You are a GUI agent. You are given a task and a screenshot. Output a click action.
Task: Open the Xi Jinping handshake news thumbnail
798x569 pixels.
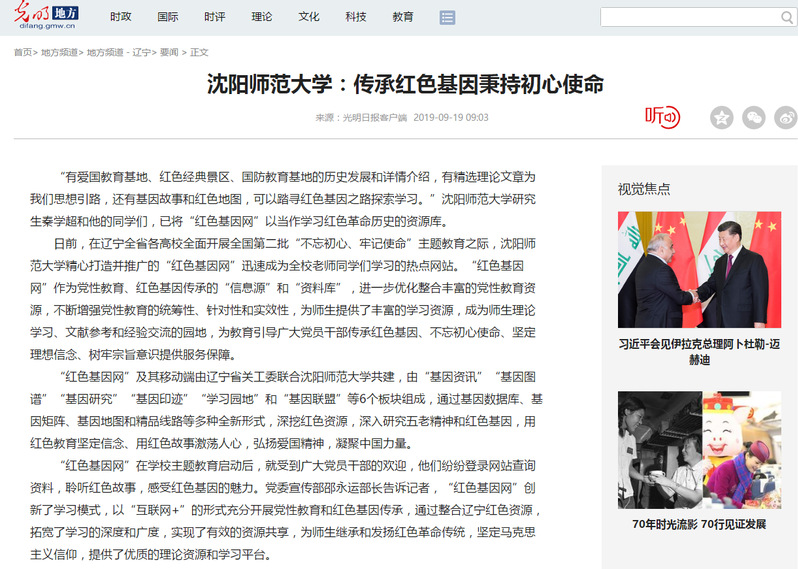coord(699,269)
